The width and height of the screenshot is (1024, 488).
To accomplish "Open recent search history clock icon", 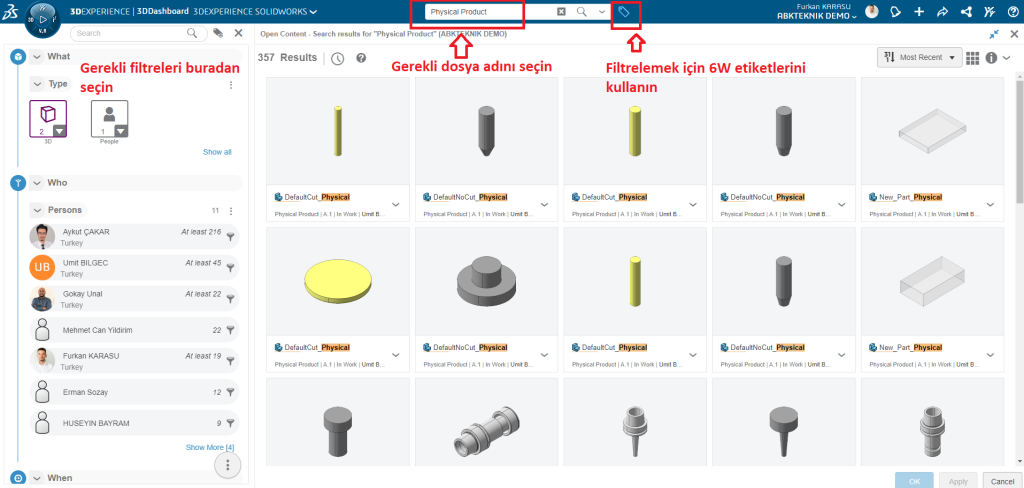I will 338,58.
